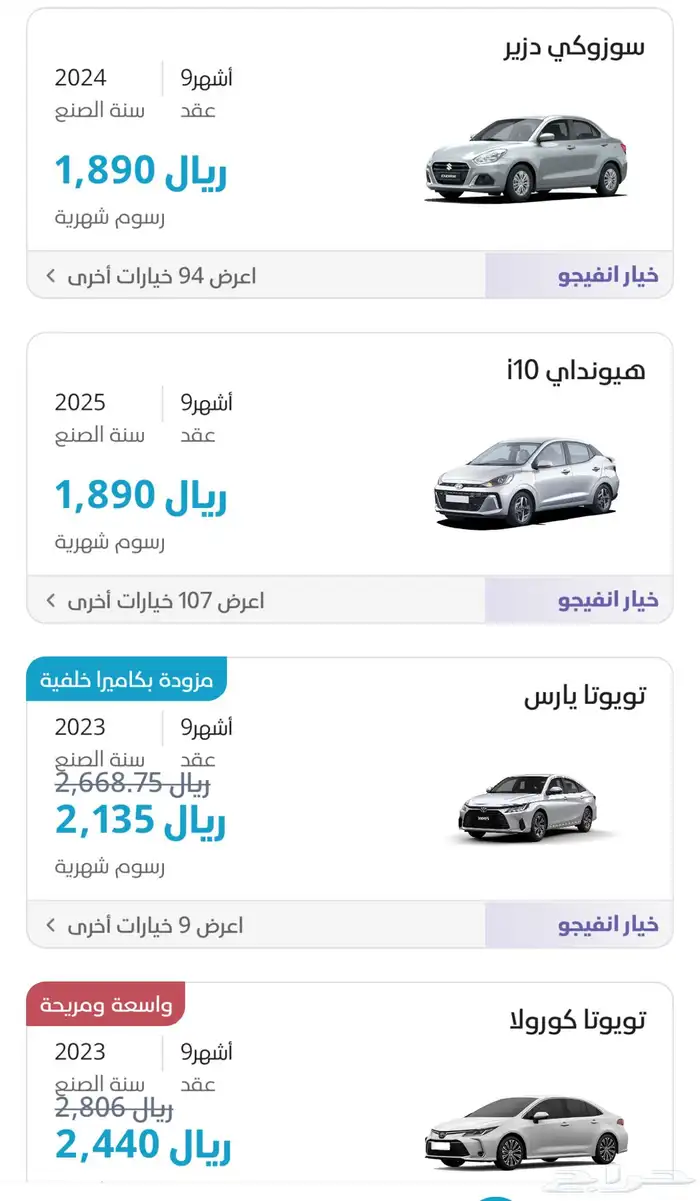
Task: Click the واسعة ومريحة red badge
Action: click(x=106, y=1005)
